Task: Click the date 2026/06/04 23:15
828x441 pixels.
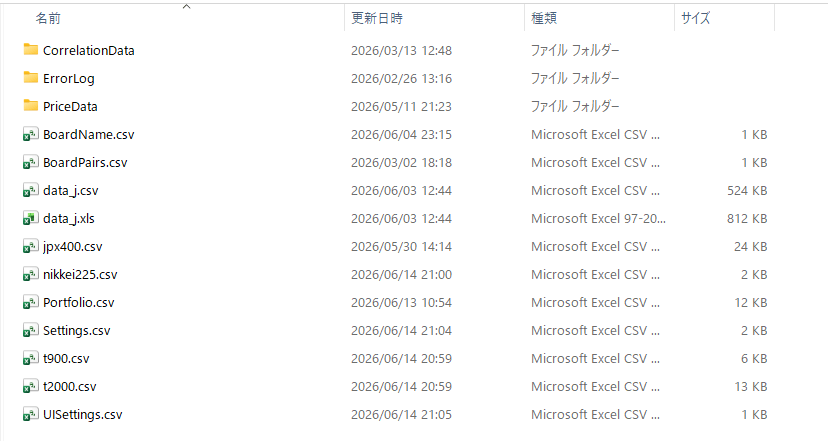Action: (401, 135)
